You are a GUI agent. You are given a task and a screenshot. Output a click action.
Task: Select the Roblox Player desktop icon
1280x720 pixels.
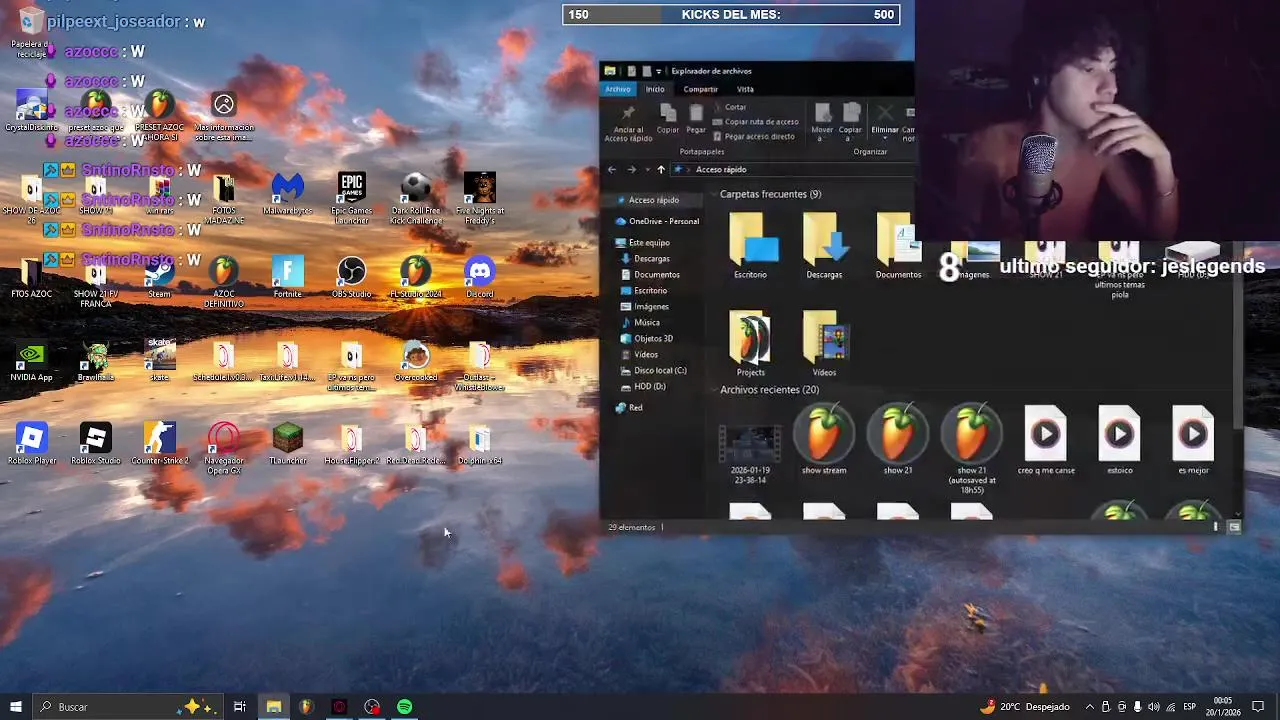click(31, 444)
